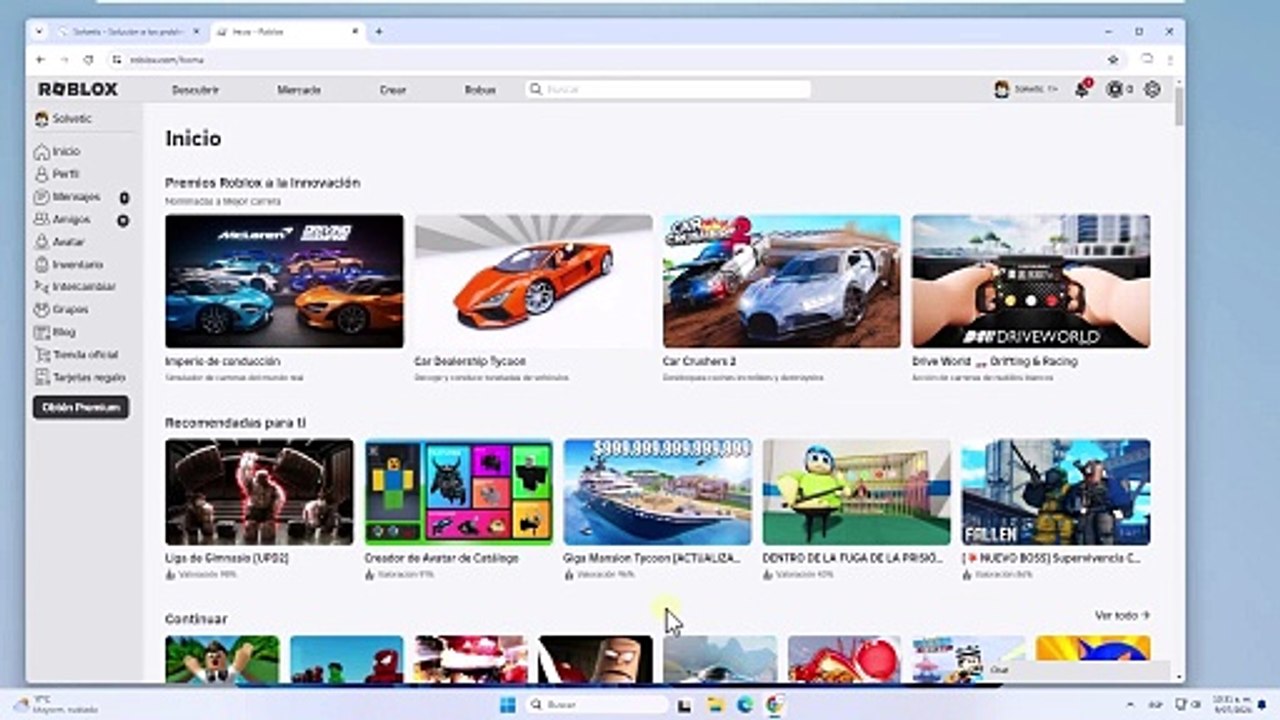Image resolution: width=1280 pixels, height=720 pixels.
Task: Open the settings gear in Roblox header
Action: (1152, 90)
